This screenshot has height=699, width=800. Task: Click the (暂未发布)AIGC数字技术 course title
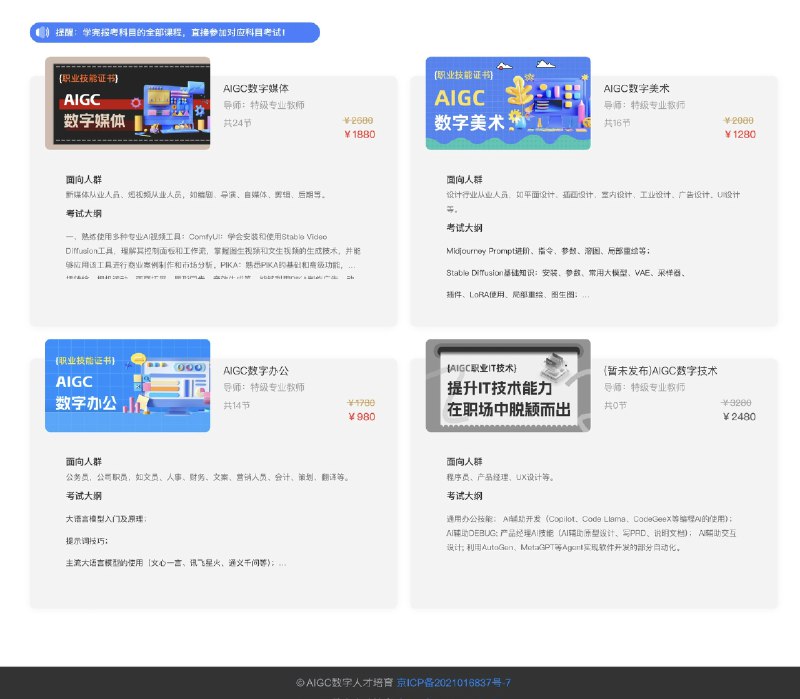tap(660, 370)
